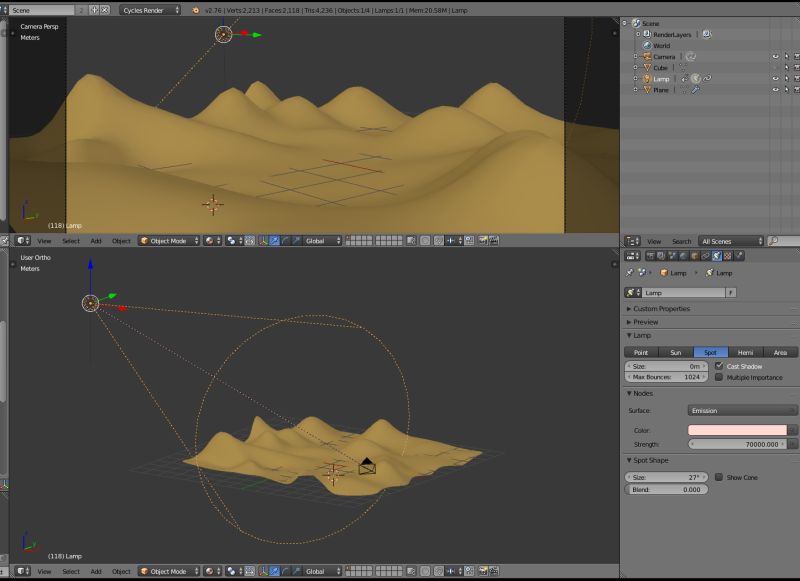Open lamp emission Color swatch
This screenshot has width=800, height=581.
(x=737, y=430)
